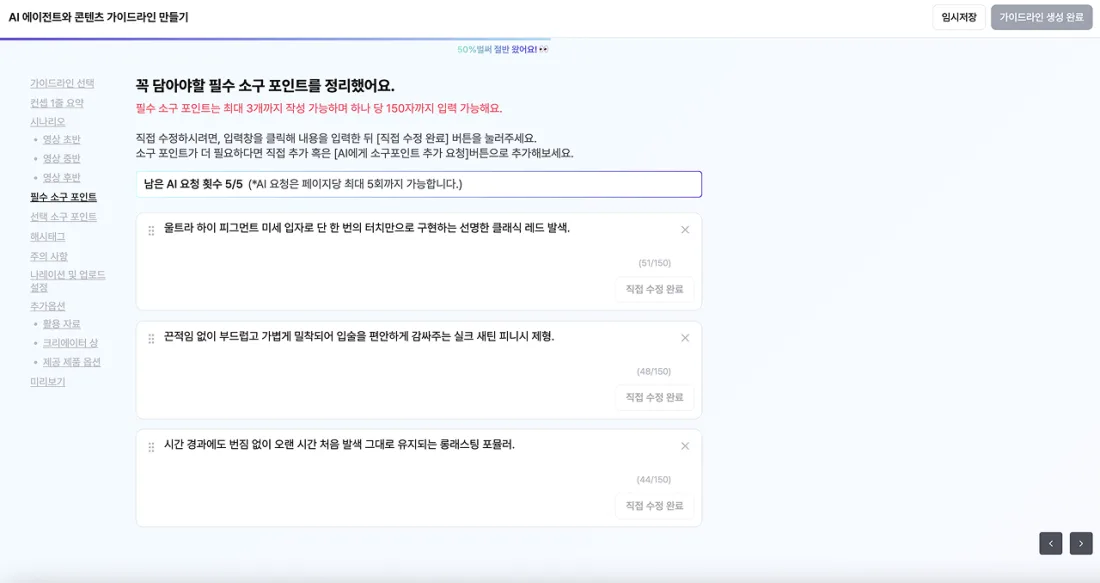Click the drag handle of the 울트라 하이 피그먼트 card
This screenshot has height=583, width=1100.
151,230
